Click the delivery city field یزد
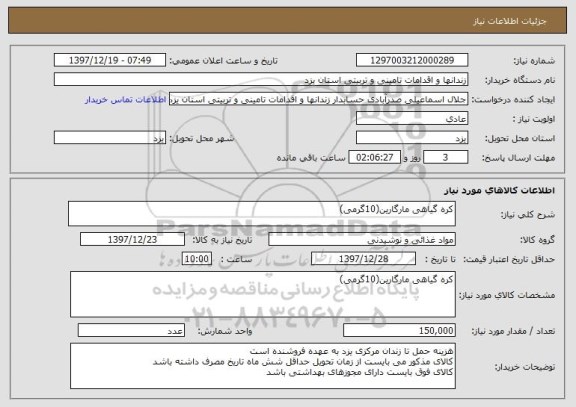This screenshot has height=407, width=576. click(110, 138)
